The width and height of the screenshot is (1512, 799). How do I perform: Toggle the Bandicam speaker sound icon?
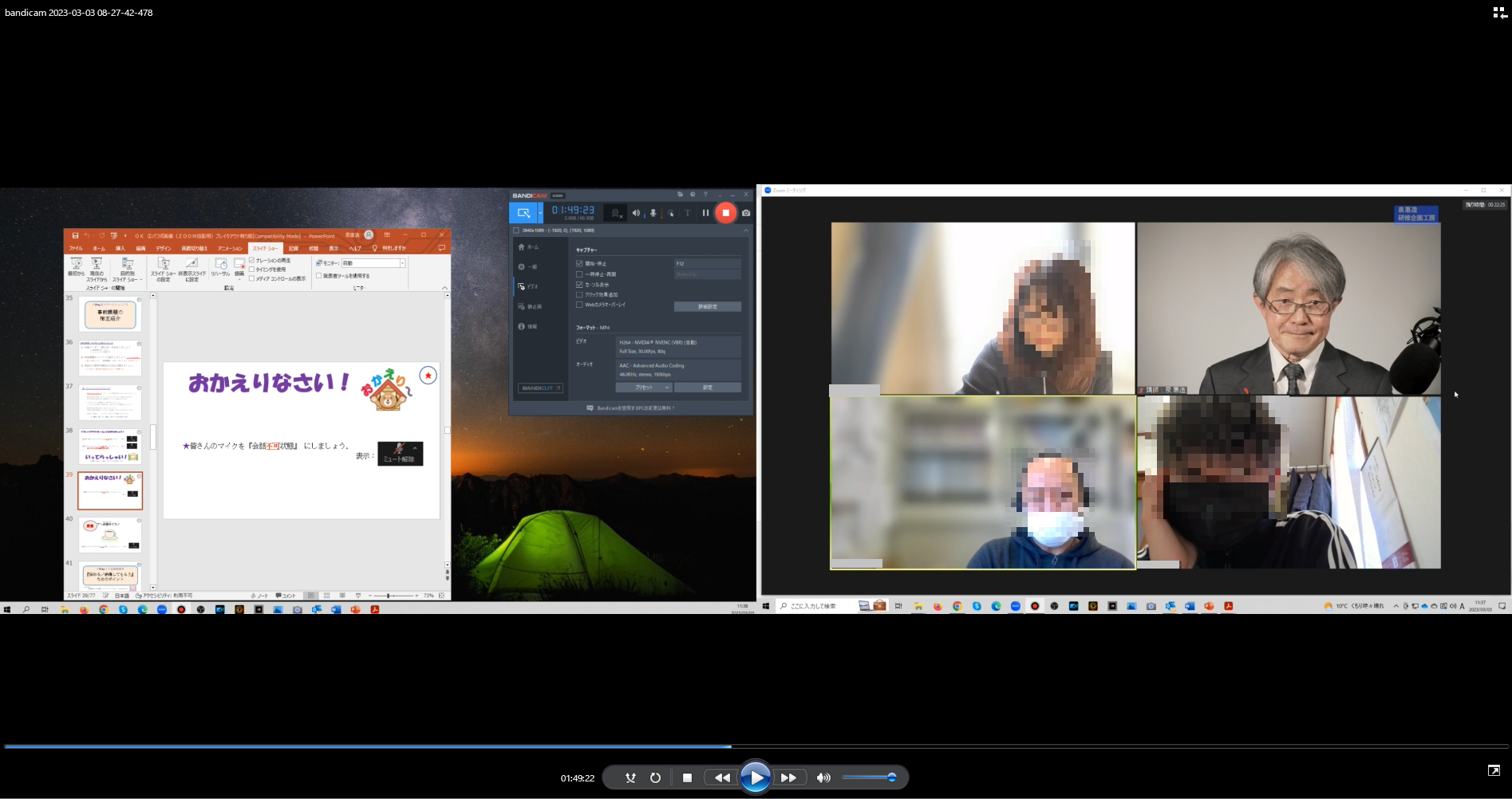click(636, 213)
